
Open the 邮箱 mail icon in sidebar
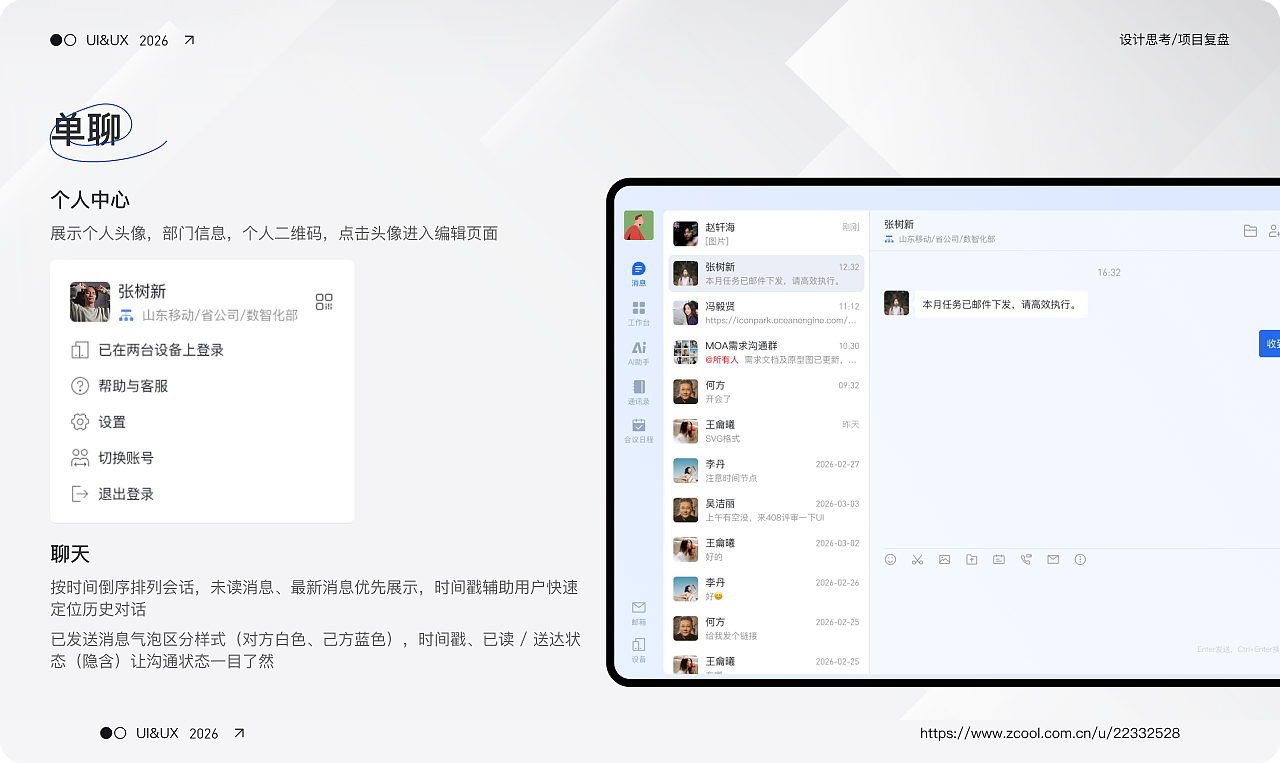pyautogui.click(x=639, y=607)
